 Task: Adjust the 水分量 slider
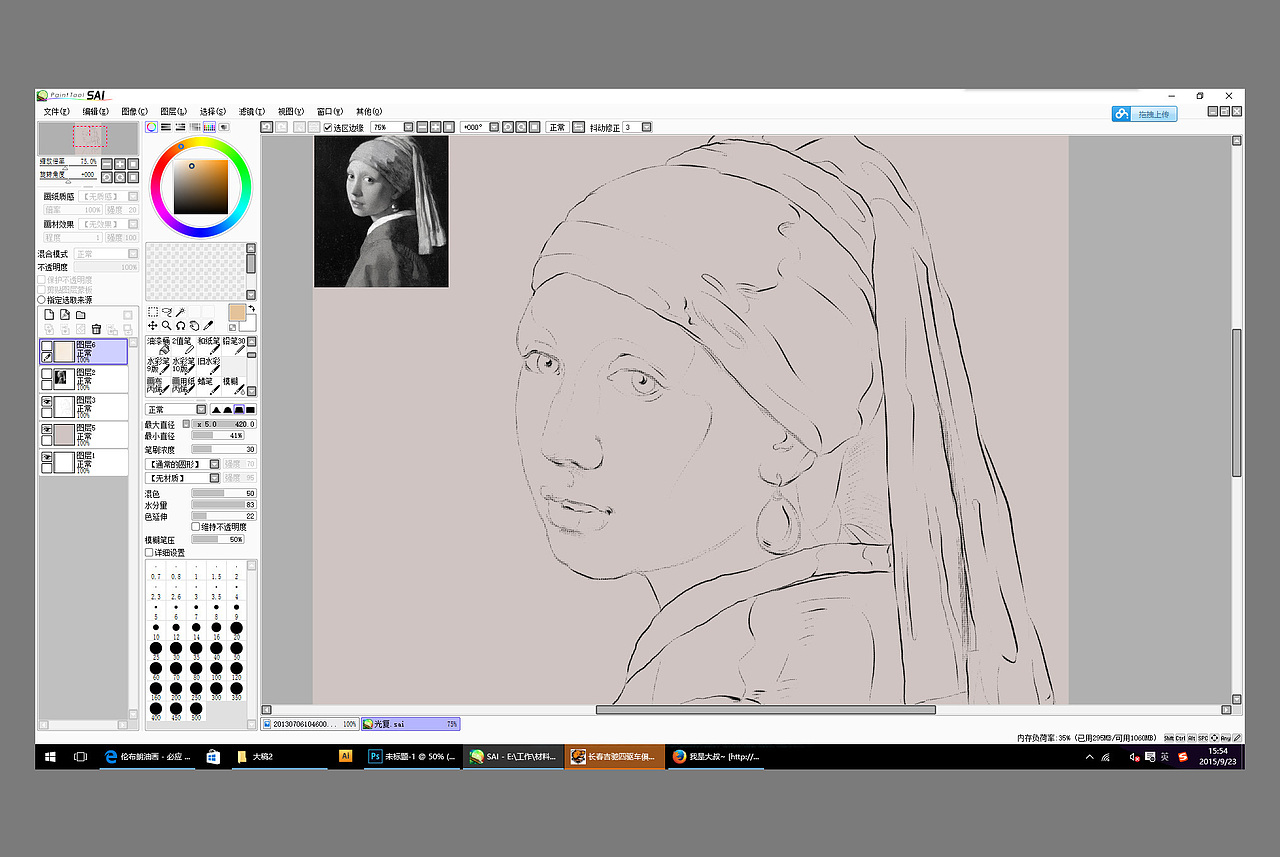(x=223, y=505)
